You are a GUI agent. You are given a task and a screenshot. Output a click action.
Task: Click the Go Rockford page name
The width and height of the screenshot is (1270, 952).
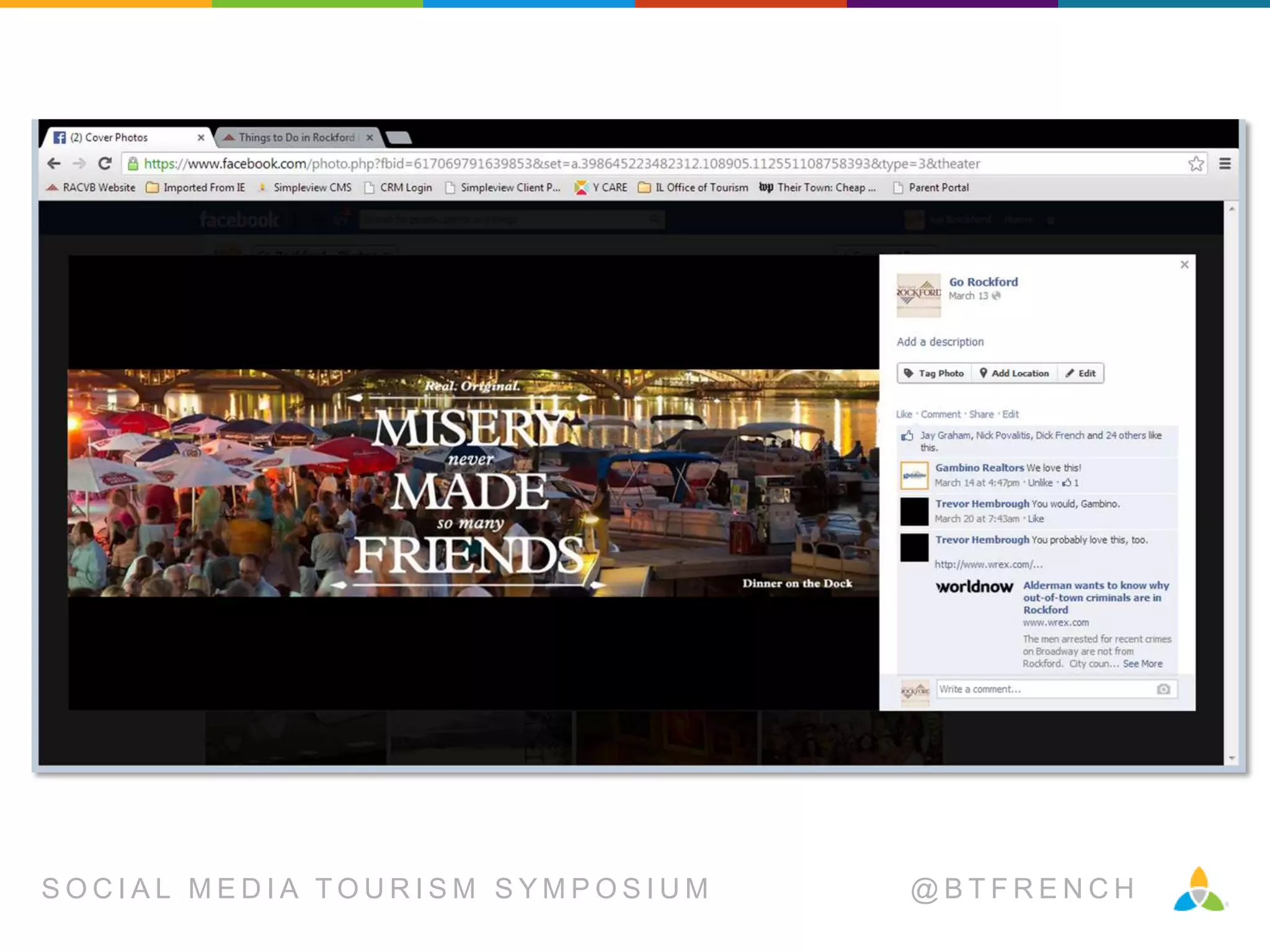coord(984,281)
